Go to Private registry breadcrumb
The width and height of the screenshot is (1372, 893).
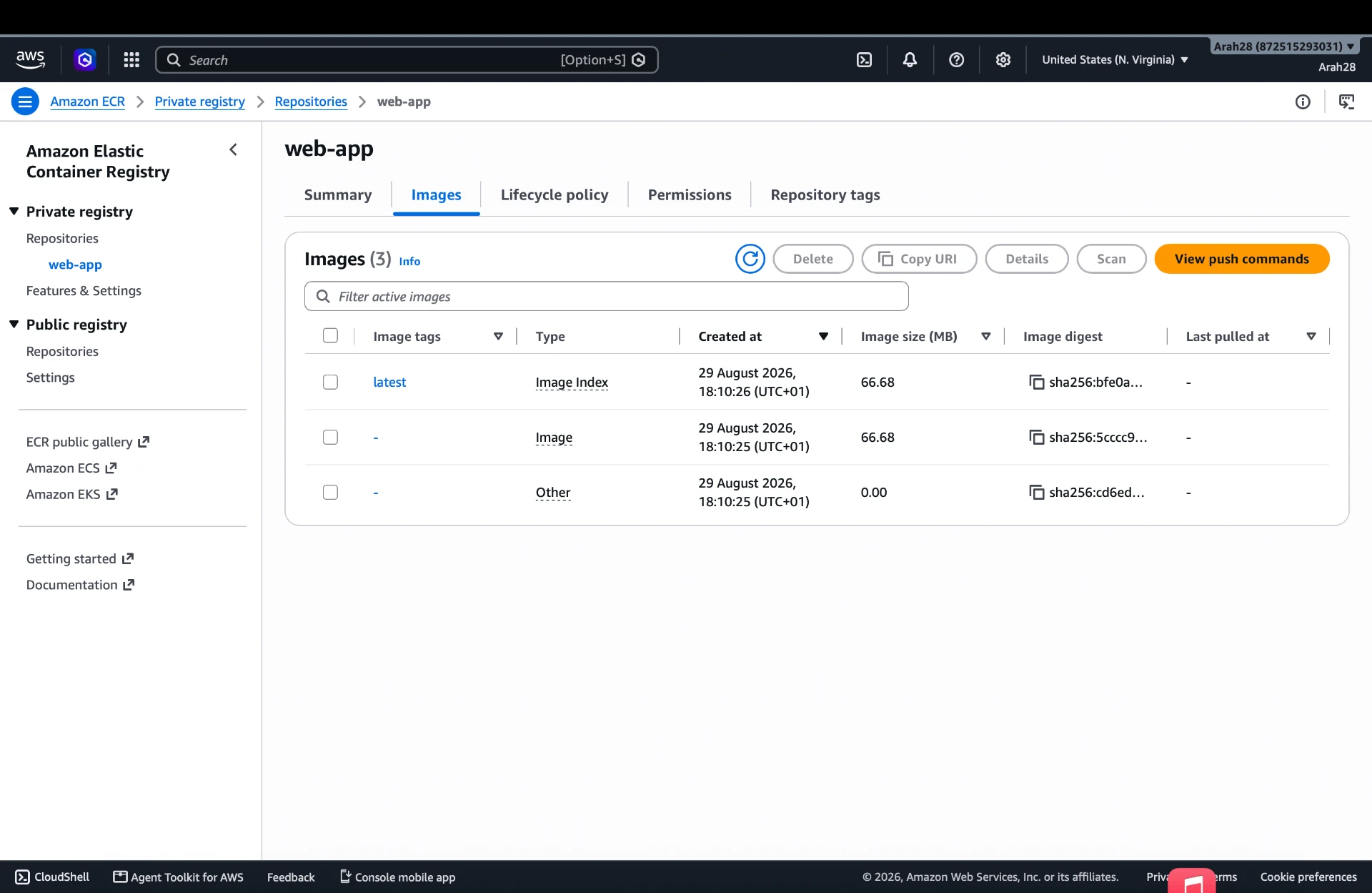[199, 102]
